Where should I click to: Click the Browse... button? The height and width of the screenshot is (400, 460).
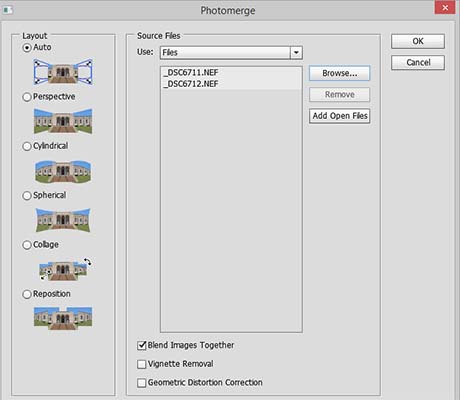tap(339, 73)
